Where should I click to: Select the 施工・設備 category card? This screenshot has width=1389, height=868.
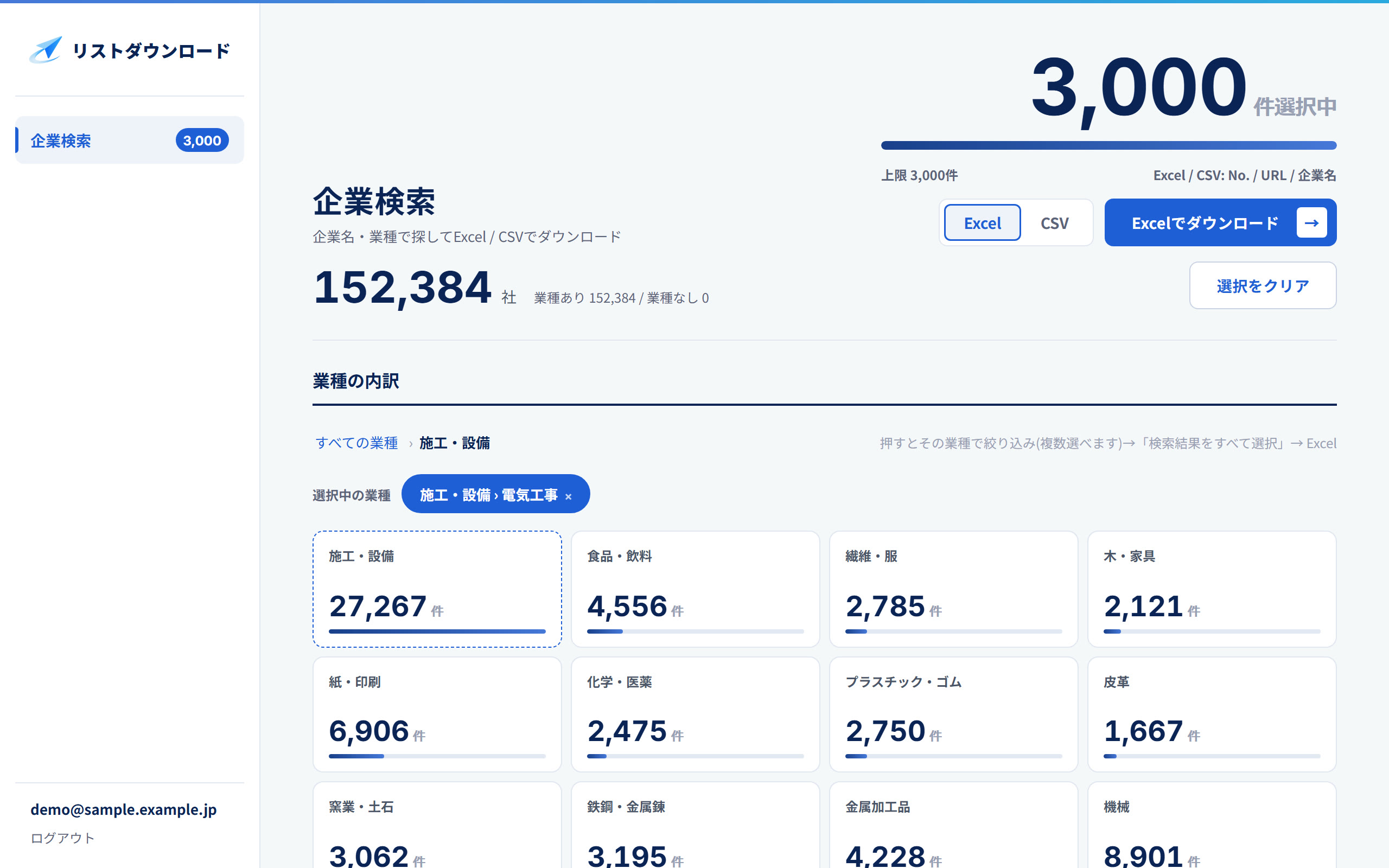coord(437,589)
